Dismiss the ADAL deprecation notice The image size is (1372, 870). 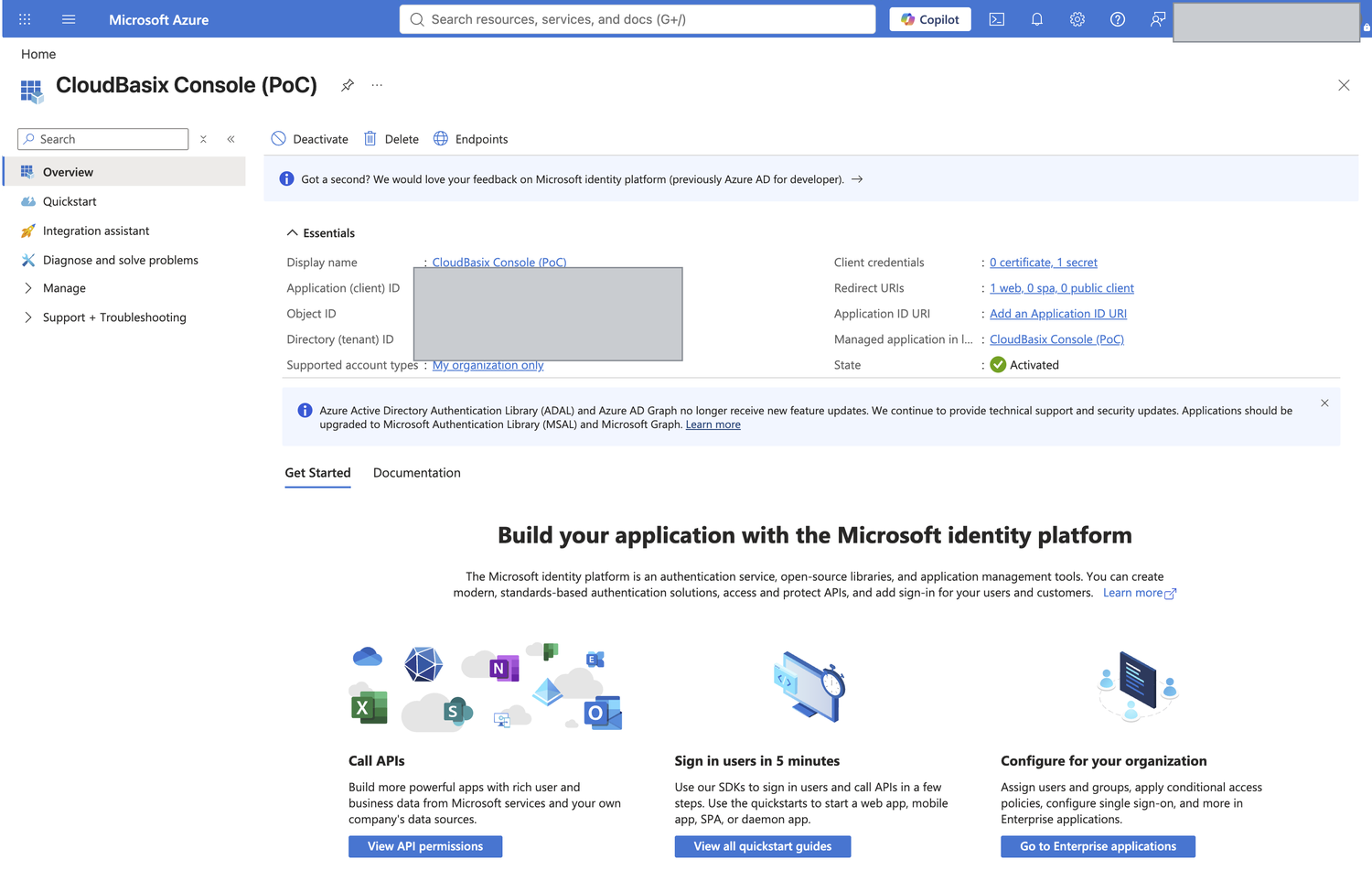point(1324,403)
